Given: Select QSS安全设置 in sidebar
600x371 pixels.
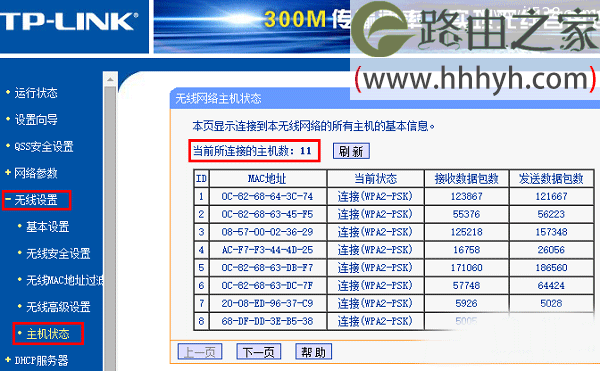Looking at the screenshot, I should tap(44, 146).
